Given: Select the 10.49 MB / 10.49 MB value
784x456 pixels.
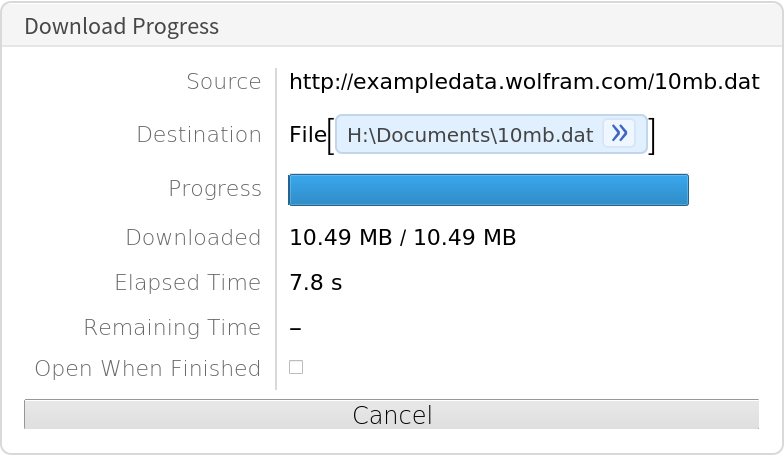Looking at the screenshot, I should 402,238.
